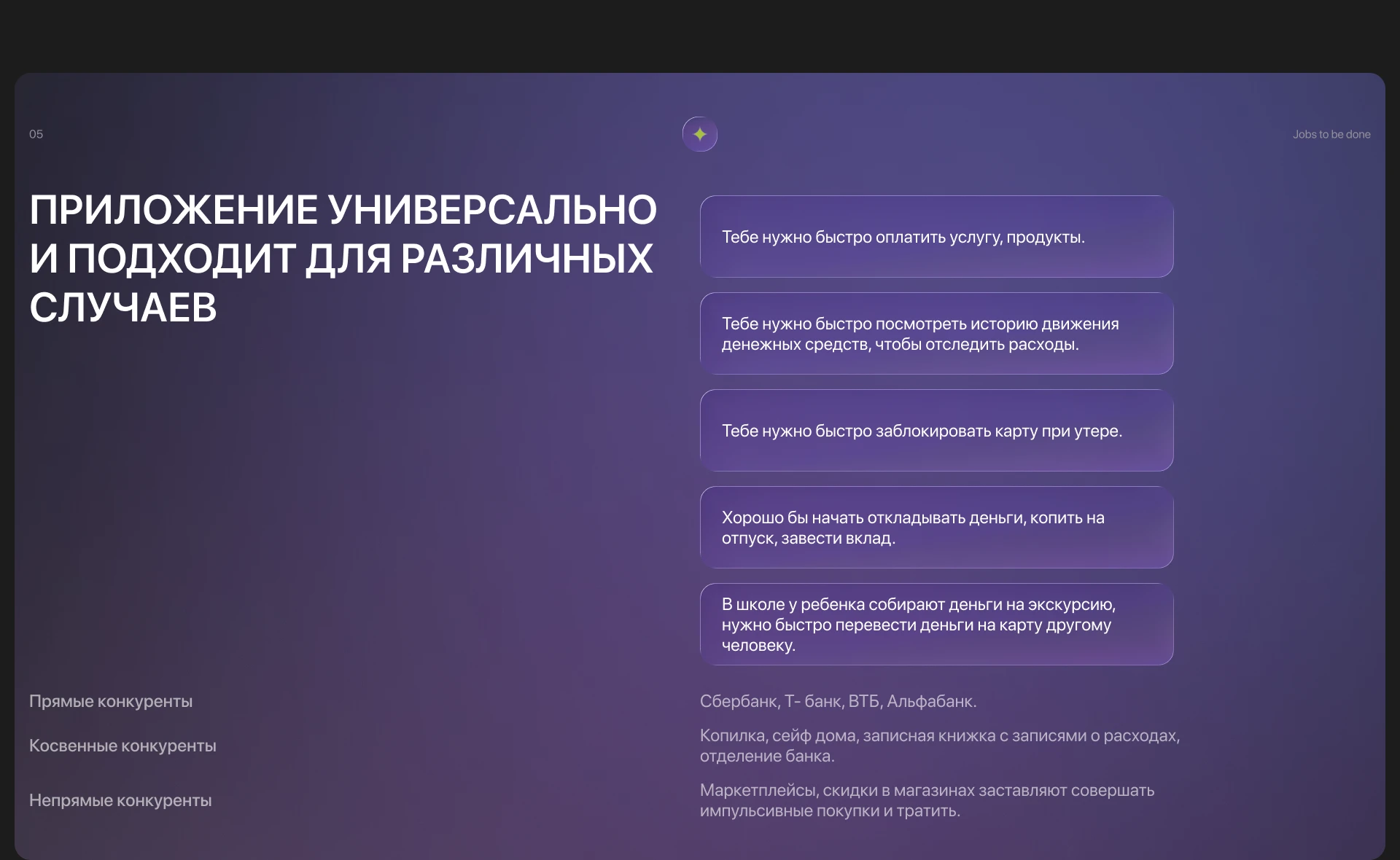Expand the Непрямые конкуренты section
The height and width of the screenshot is (860, 1400).
pos(120,800)
